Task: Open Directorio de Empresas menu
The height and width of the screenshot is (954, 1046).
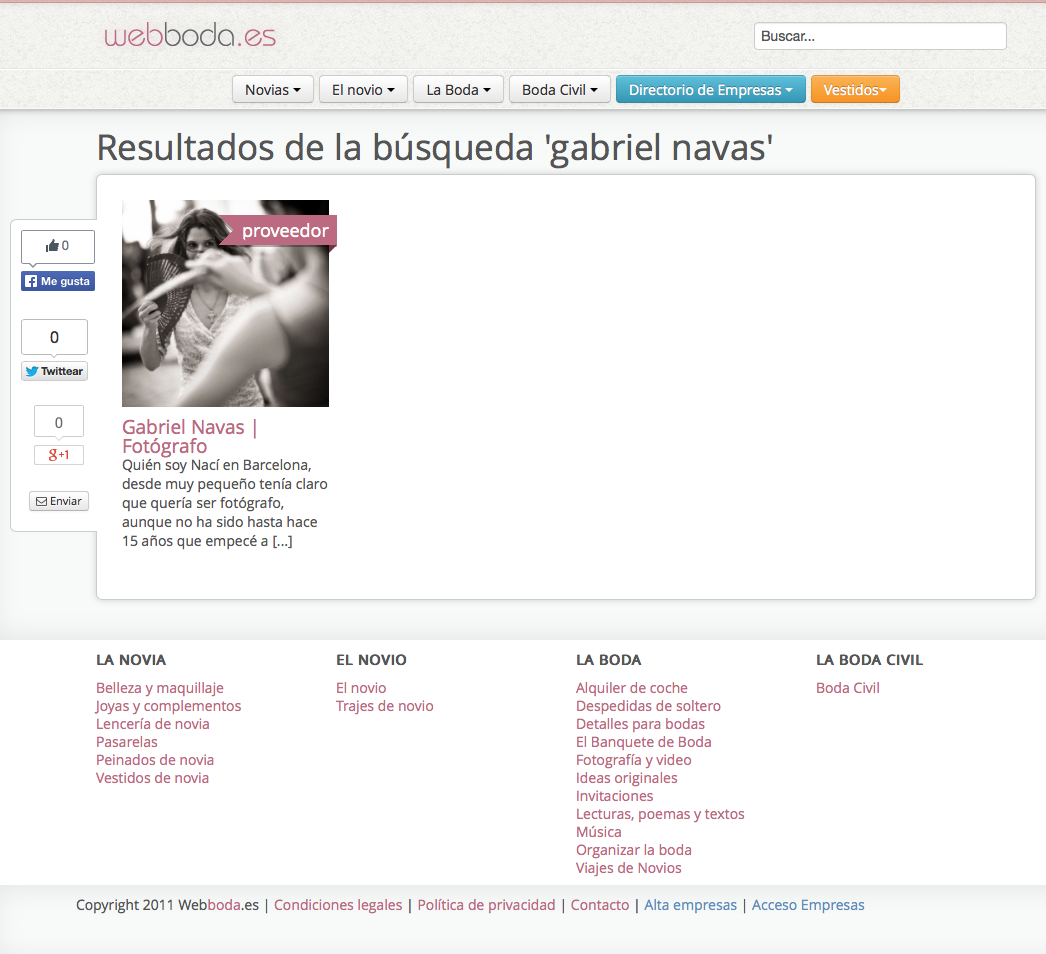Action: click(710, 90)
